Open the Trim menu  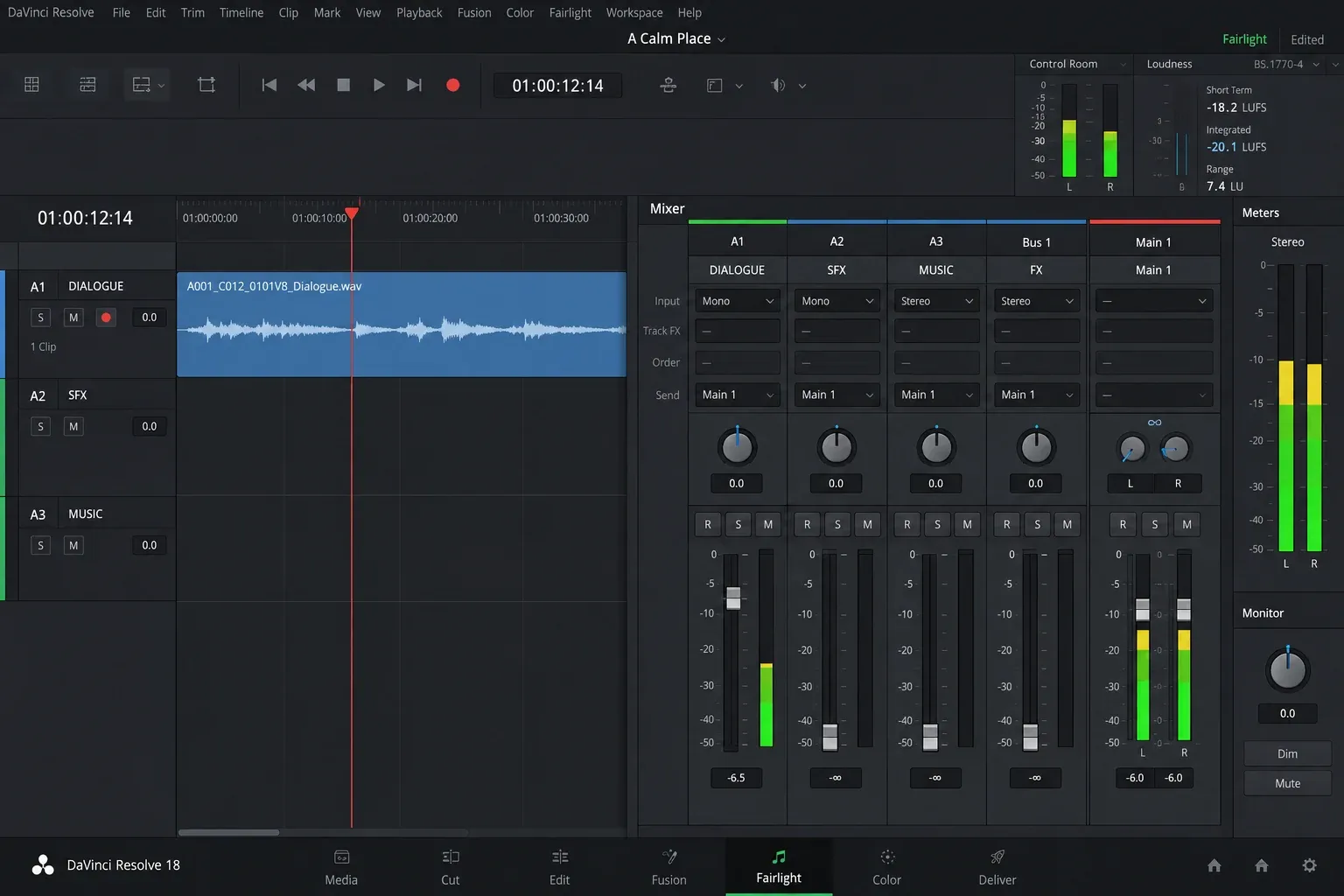coord(192,12)
